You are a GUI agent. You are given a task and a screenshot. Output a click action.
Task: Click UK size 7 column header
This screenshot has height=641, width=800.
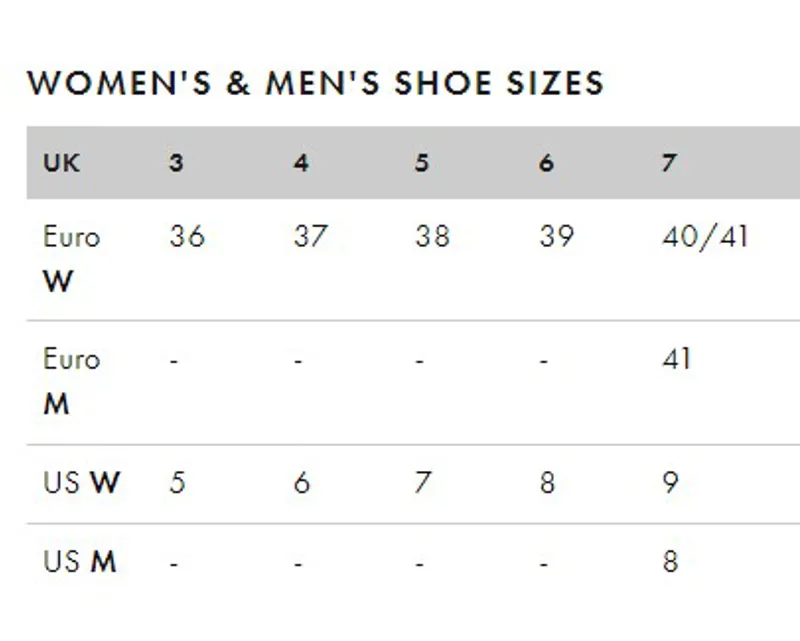669,163
